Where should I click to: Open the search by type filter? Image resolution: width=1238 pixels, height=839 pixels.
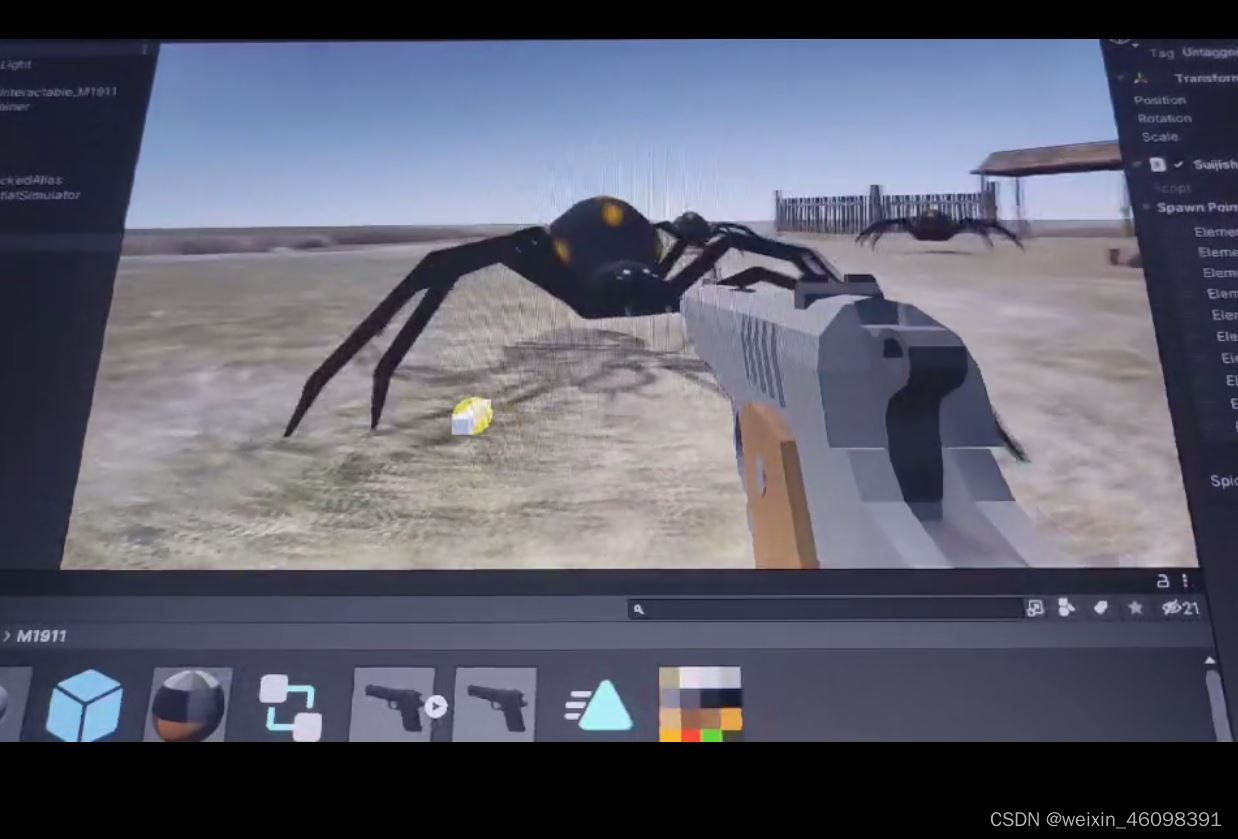[x=1067, y=607]
